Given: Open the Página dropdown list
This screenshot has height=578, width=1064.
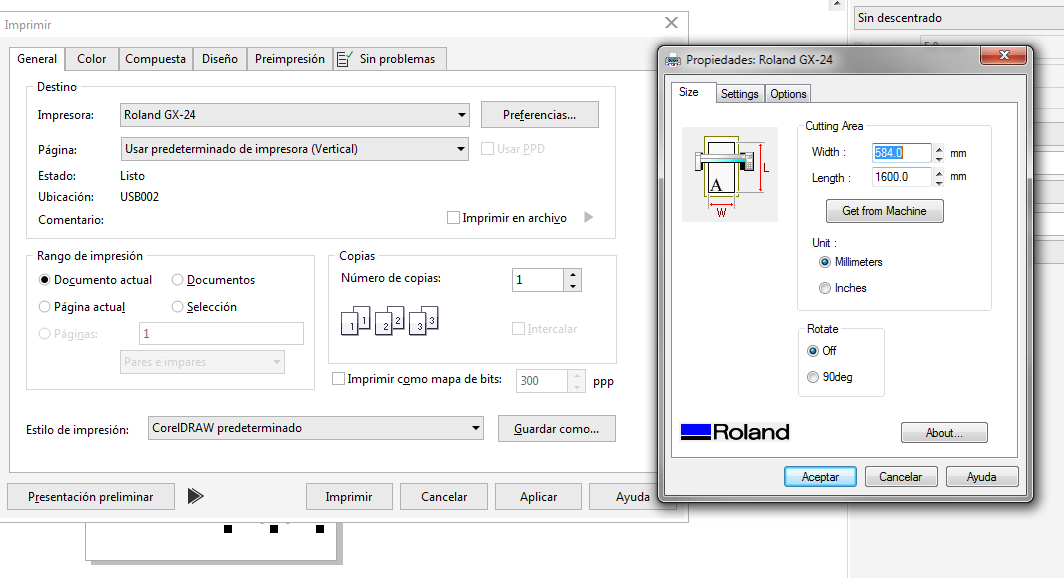Looking at the screenshot, I should coord(294,149).
